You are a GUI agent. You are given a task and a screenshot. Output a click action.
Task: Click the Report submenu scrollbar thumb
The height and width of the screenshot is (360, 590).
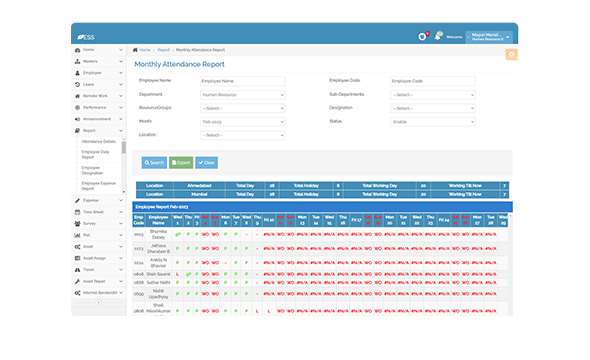click(x=124, y=147)
